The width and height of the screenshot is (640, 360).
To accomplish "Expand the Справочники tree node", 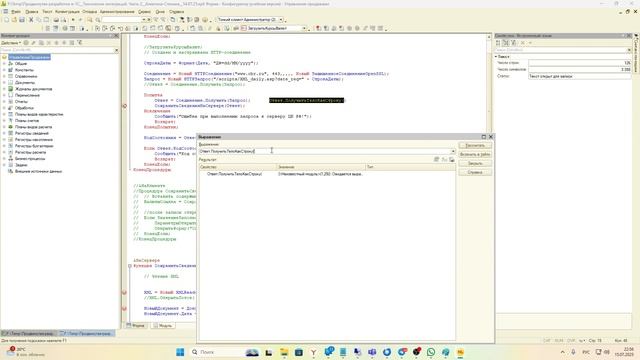I will pos(4,76).
